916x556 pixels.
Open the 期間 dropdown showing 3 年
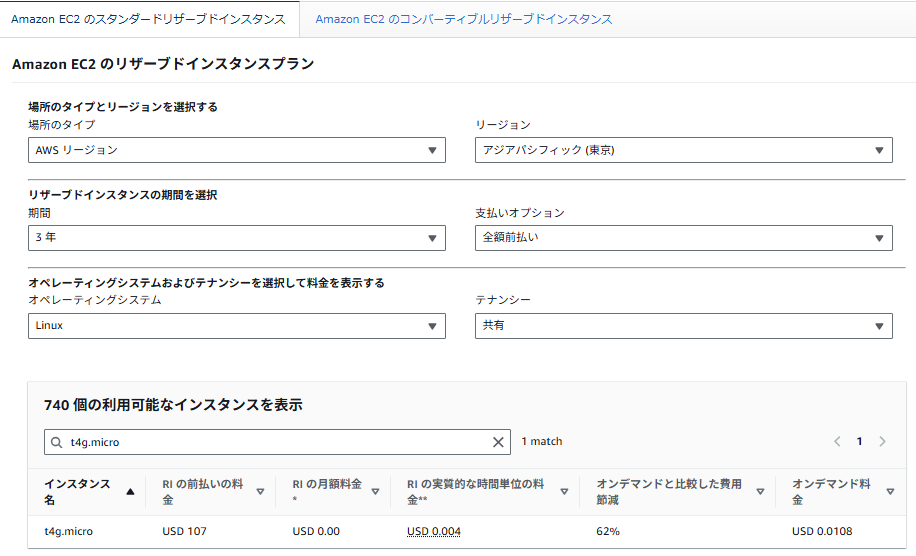(237, 238)
